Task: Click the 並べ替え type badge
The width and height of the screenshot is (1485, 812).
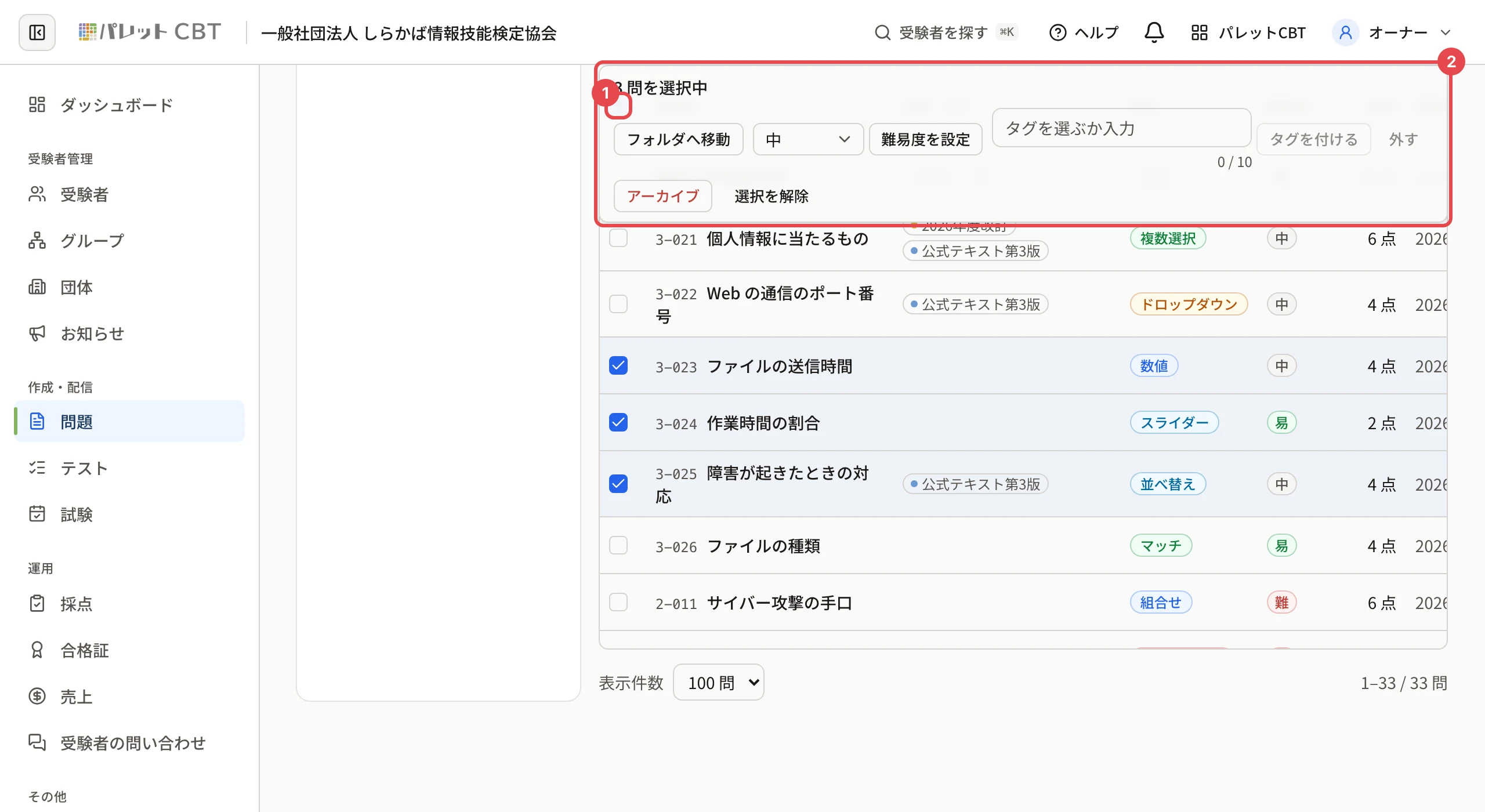Action: 1168,484
